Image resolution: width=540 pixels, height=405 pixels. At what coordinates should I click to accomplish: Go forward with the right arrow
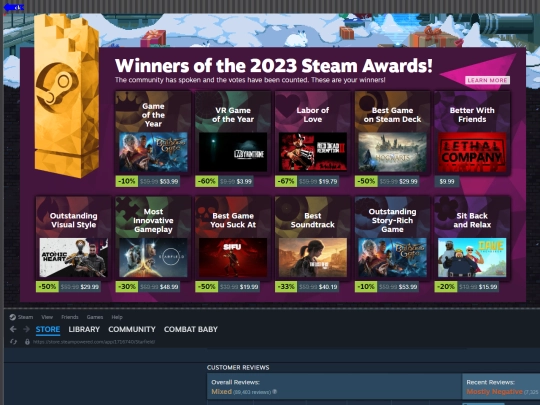(27, 329)
